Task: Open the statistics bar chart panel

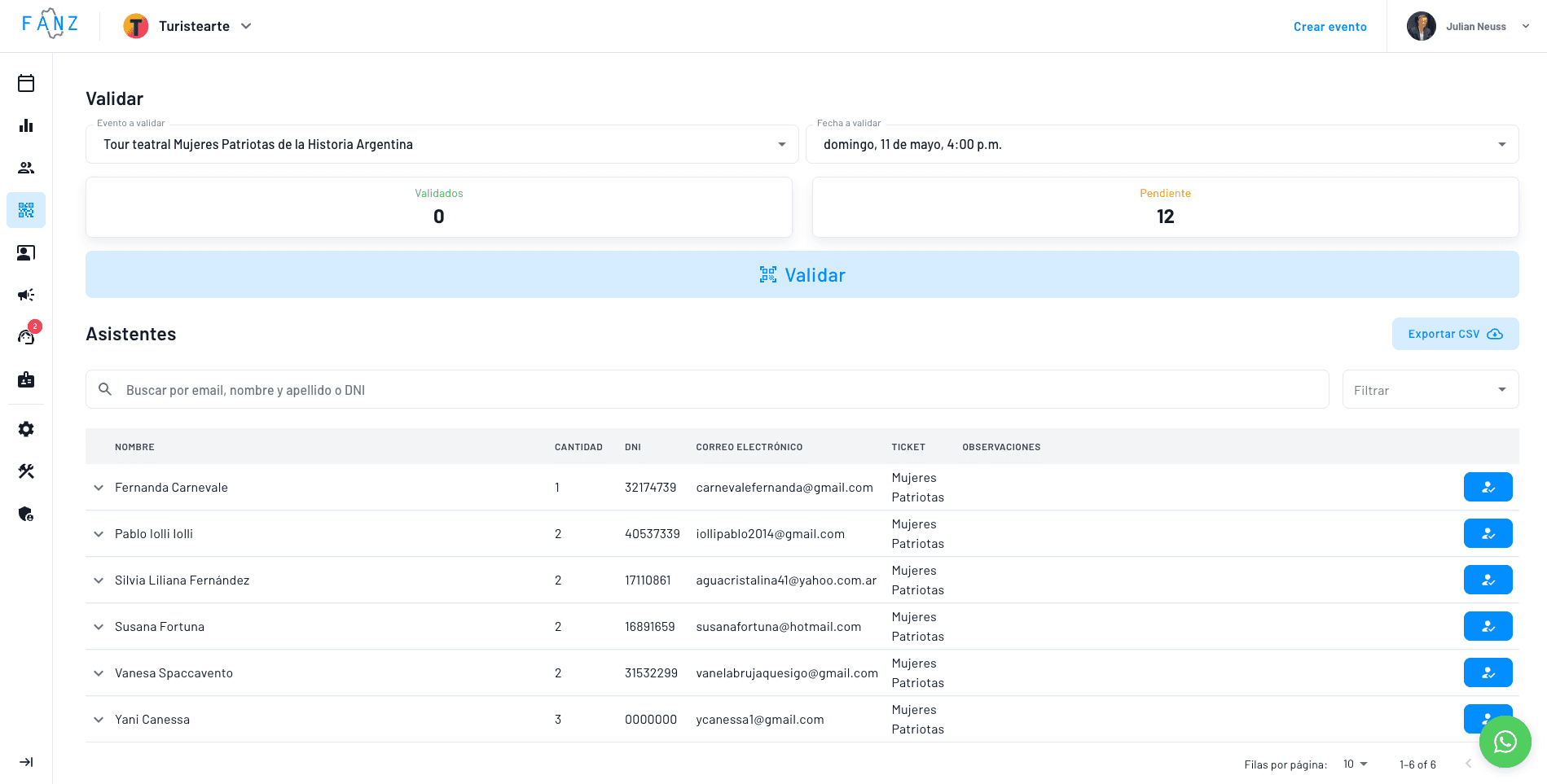Action: [x=26, y=125]
